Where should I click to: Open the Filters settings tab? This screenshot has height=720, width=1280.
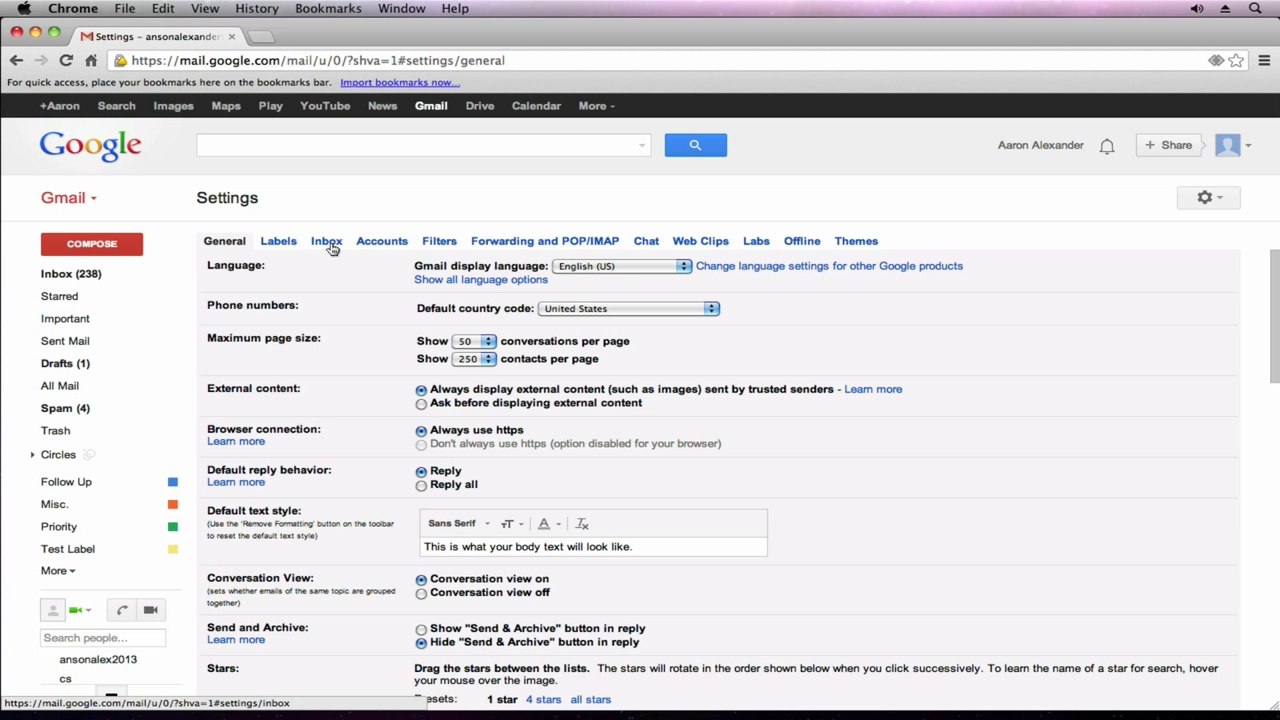[439, 241]
